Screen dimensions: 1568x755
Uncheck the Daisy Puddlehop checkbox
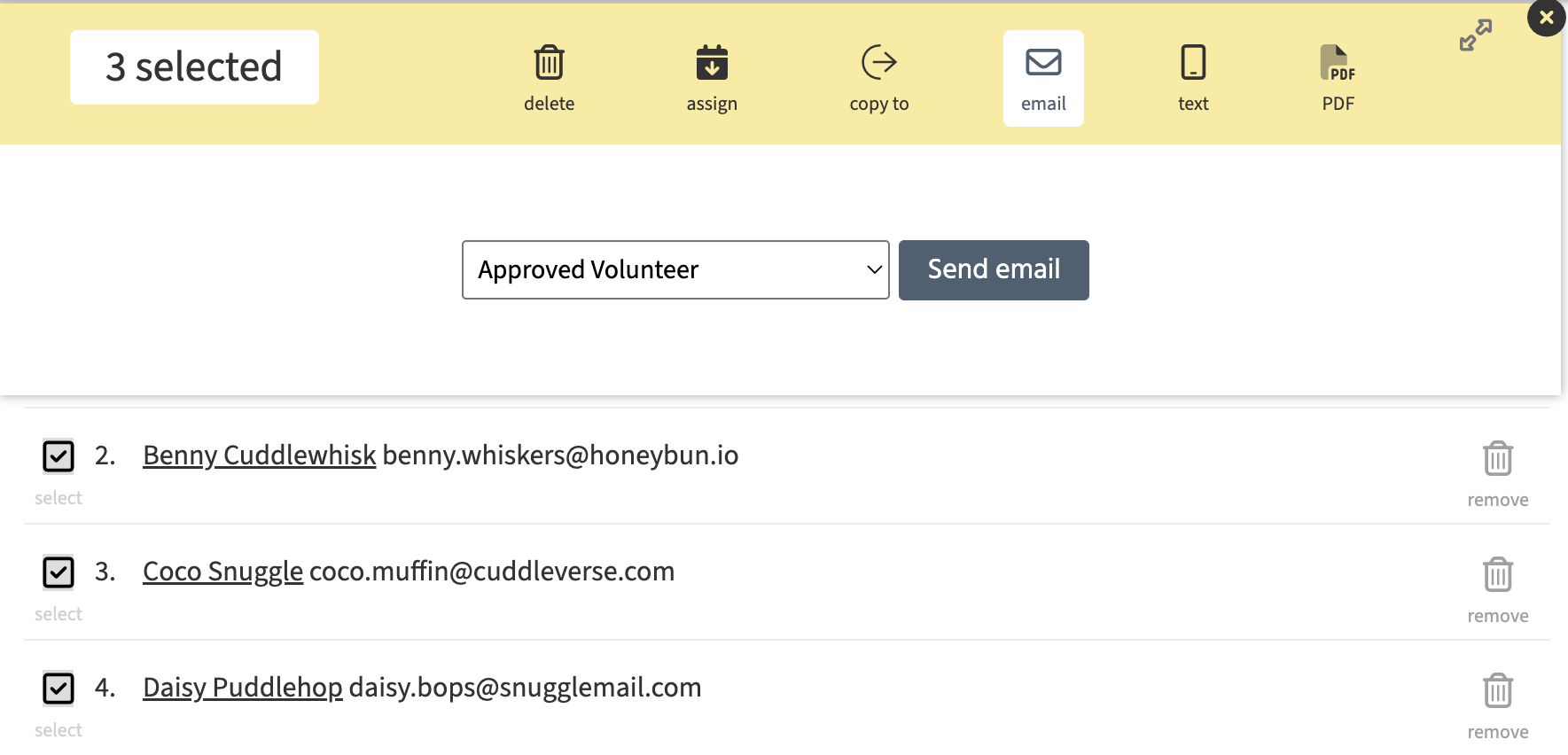coord(59,689)
